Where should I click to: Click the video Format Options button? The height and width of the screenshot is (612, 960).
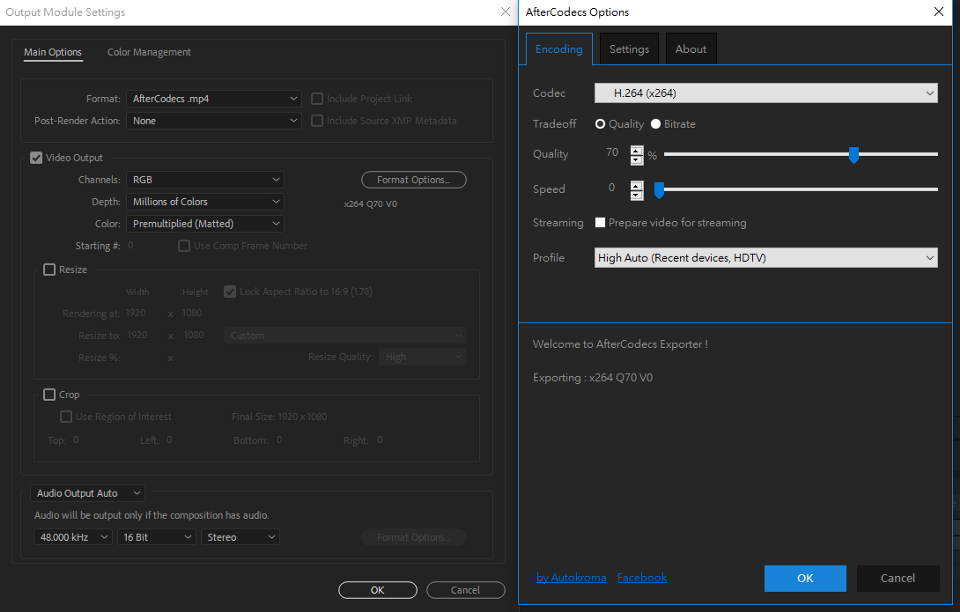(414, 180)
